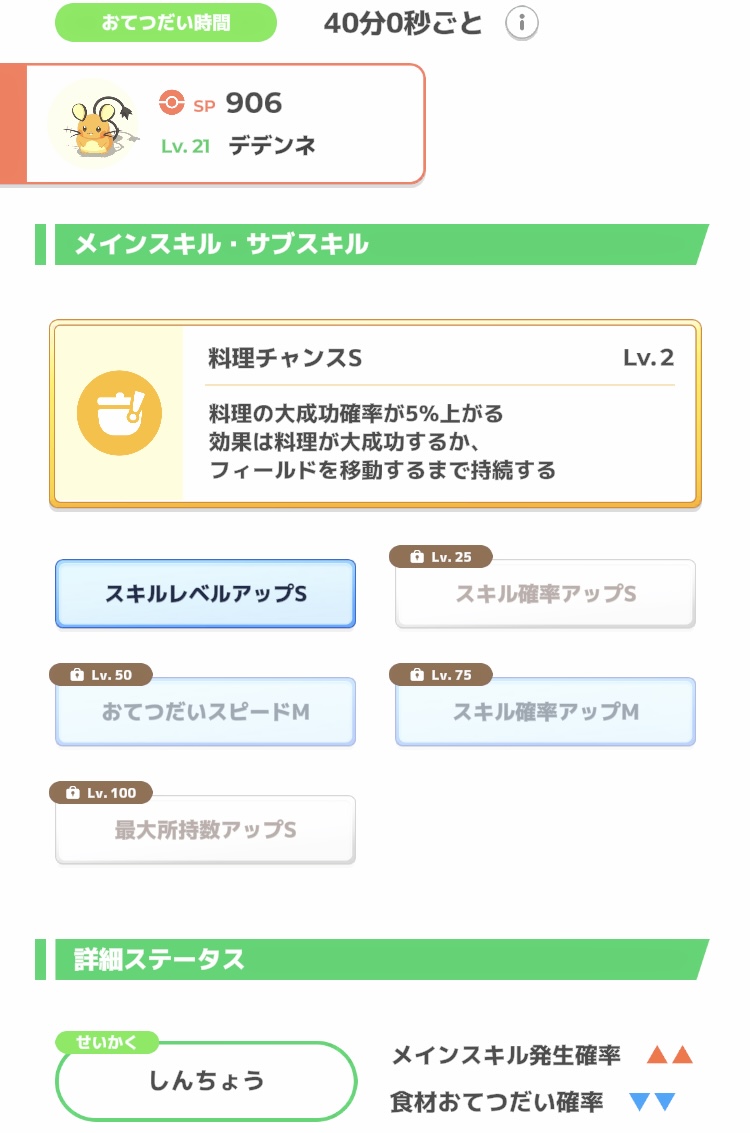This screenshot has height=1133, width=750.
Task: Tap the red up arrows for メインスキル発生確率
Action: tap(669, 1055)
